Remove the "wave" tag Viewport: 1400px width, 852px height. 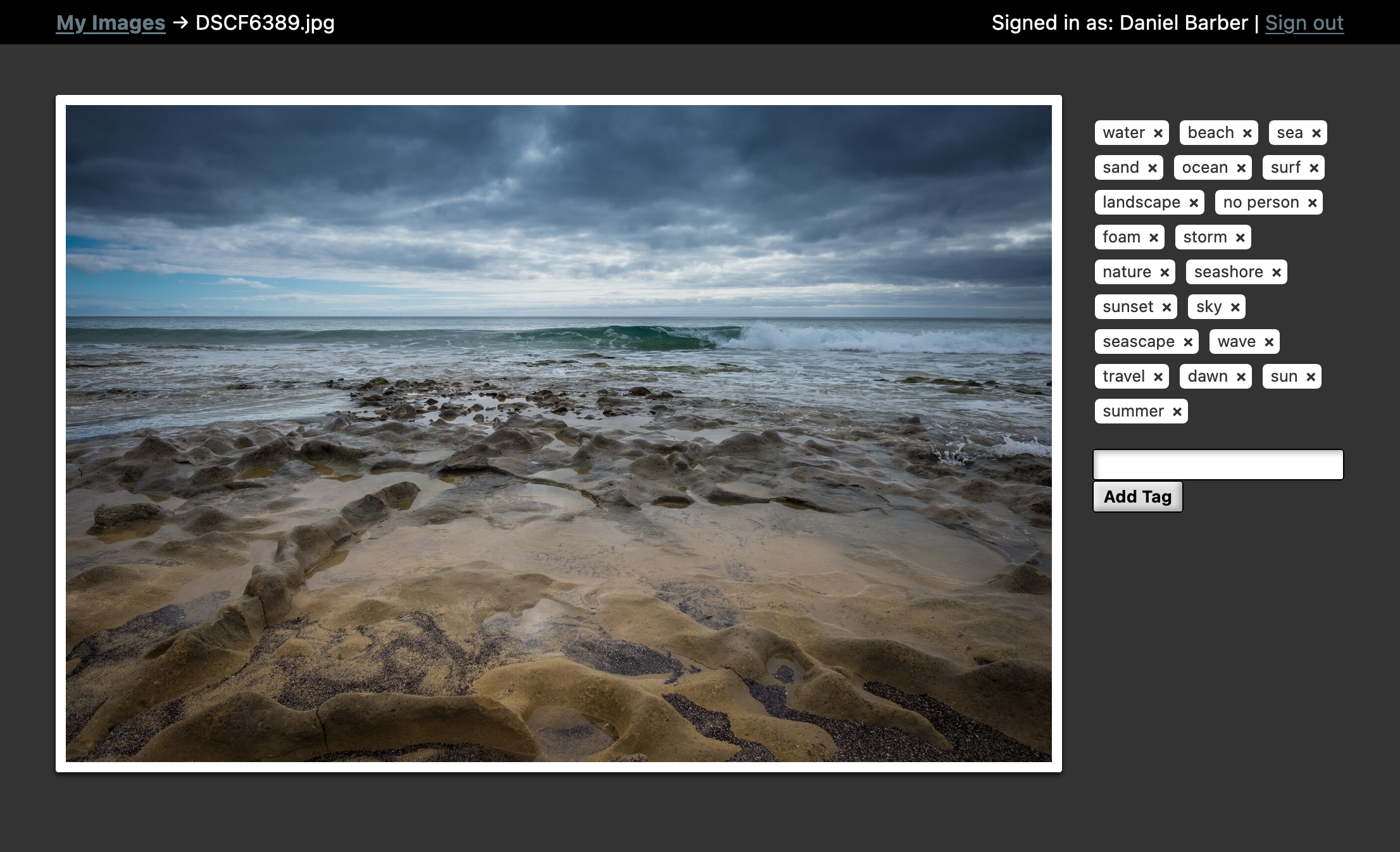click(1269, 341)
